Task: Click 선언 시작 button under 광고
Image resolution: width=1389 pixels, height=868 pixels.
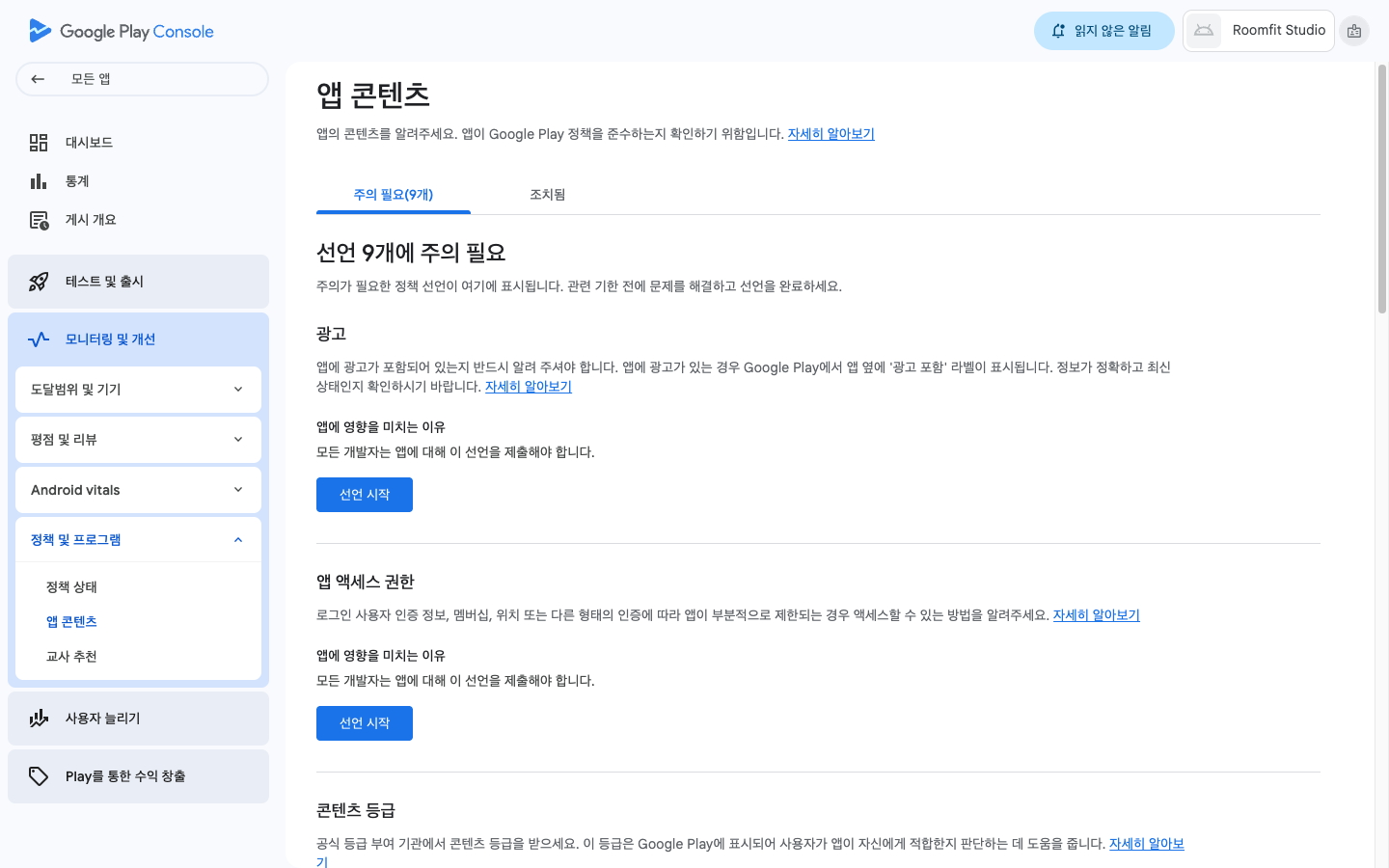Action: (365, 495)
